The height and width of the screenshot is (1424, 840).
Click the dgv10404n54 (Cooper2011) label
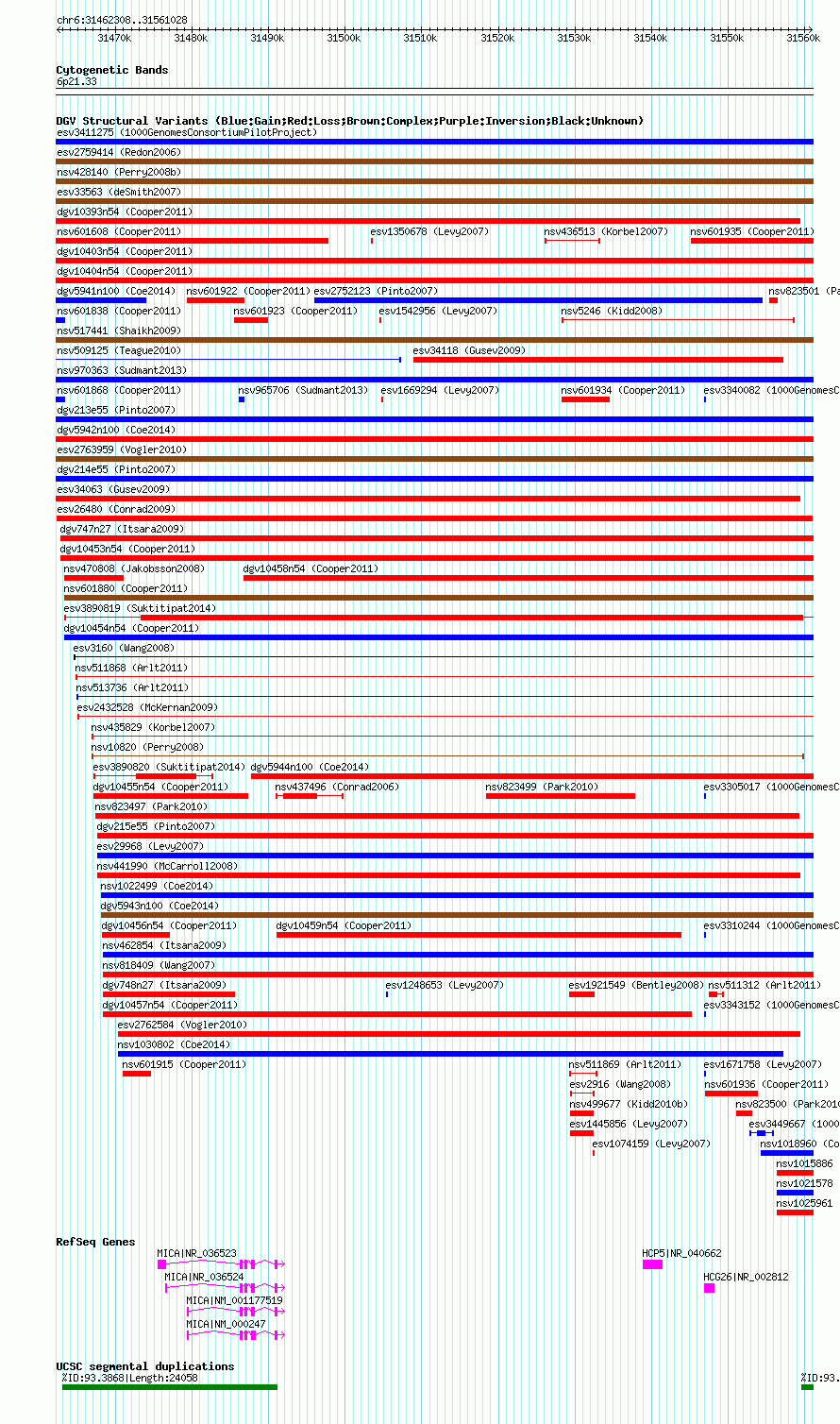124,271
